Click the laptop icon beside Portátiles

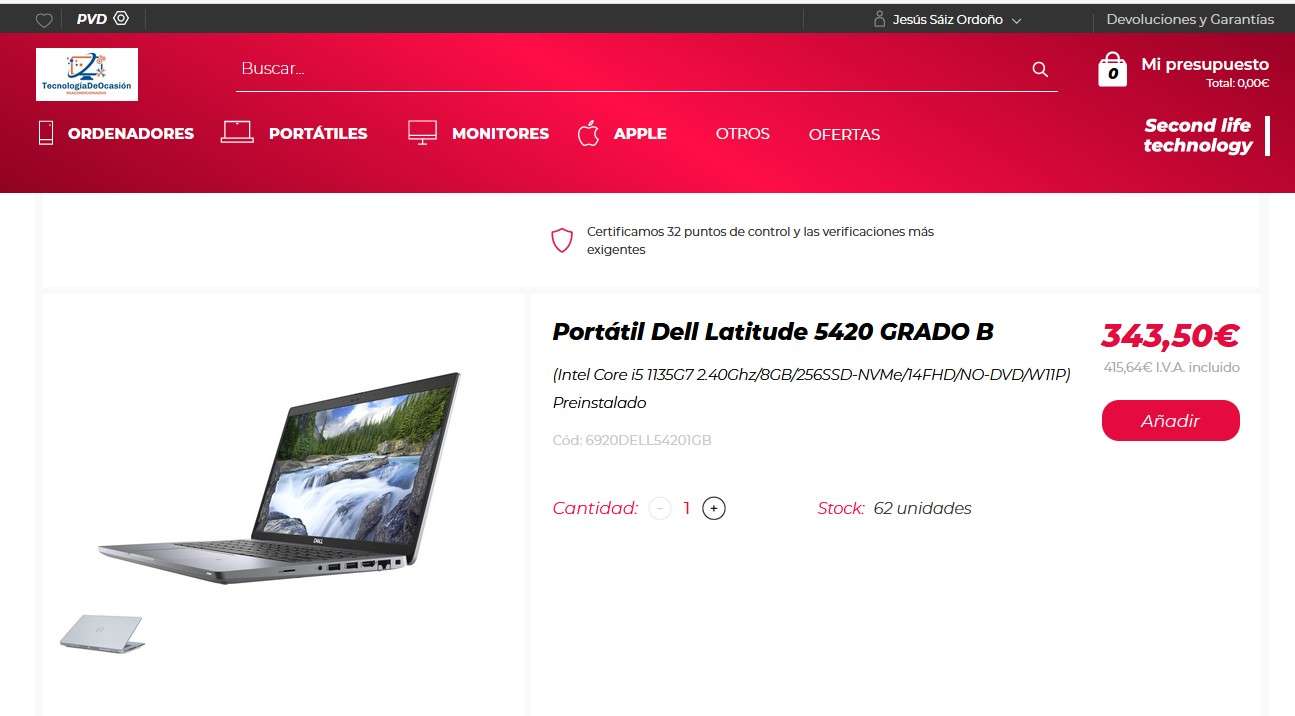point(237,132)
